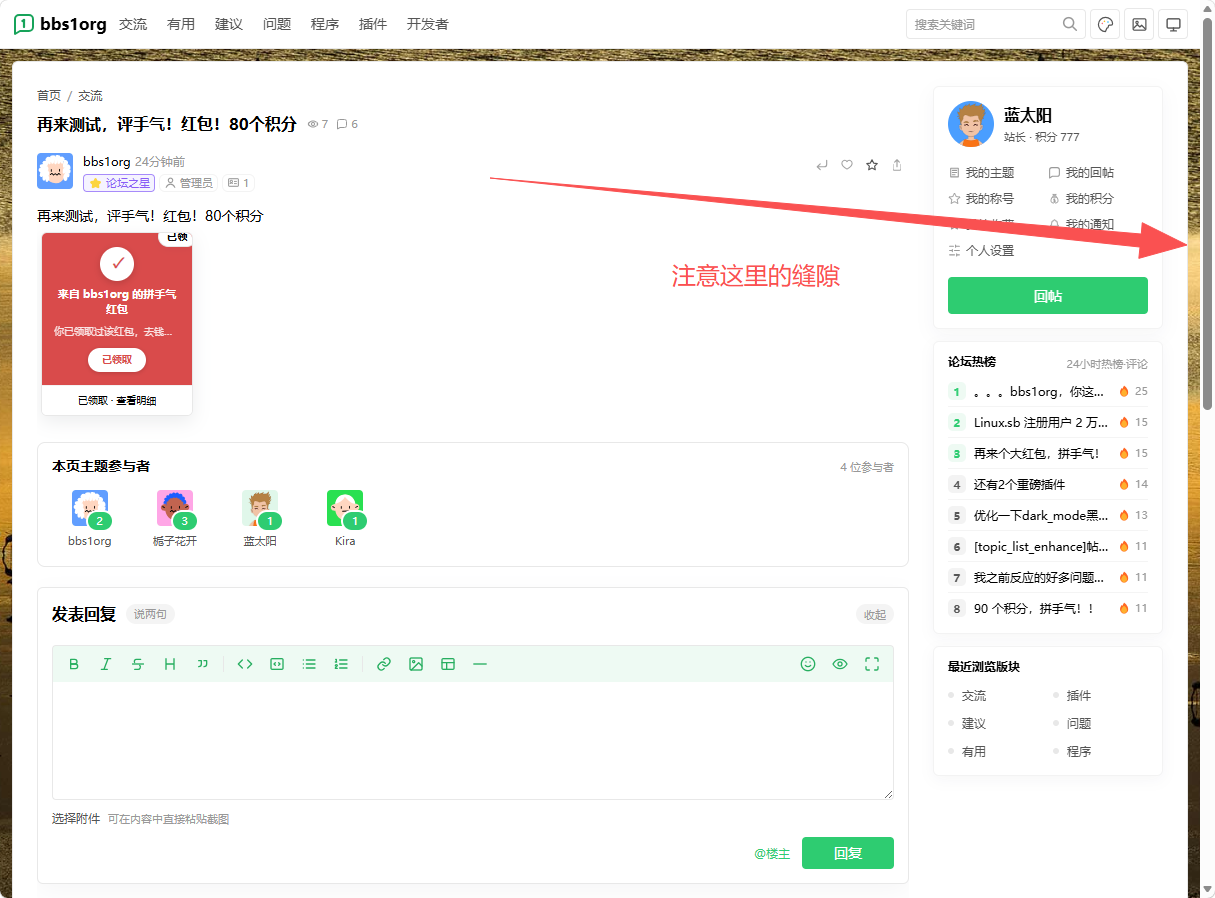Like the post with the heart icon
Viewport: 1215px width, 898px height.
(847, 165)
